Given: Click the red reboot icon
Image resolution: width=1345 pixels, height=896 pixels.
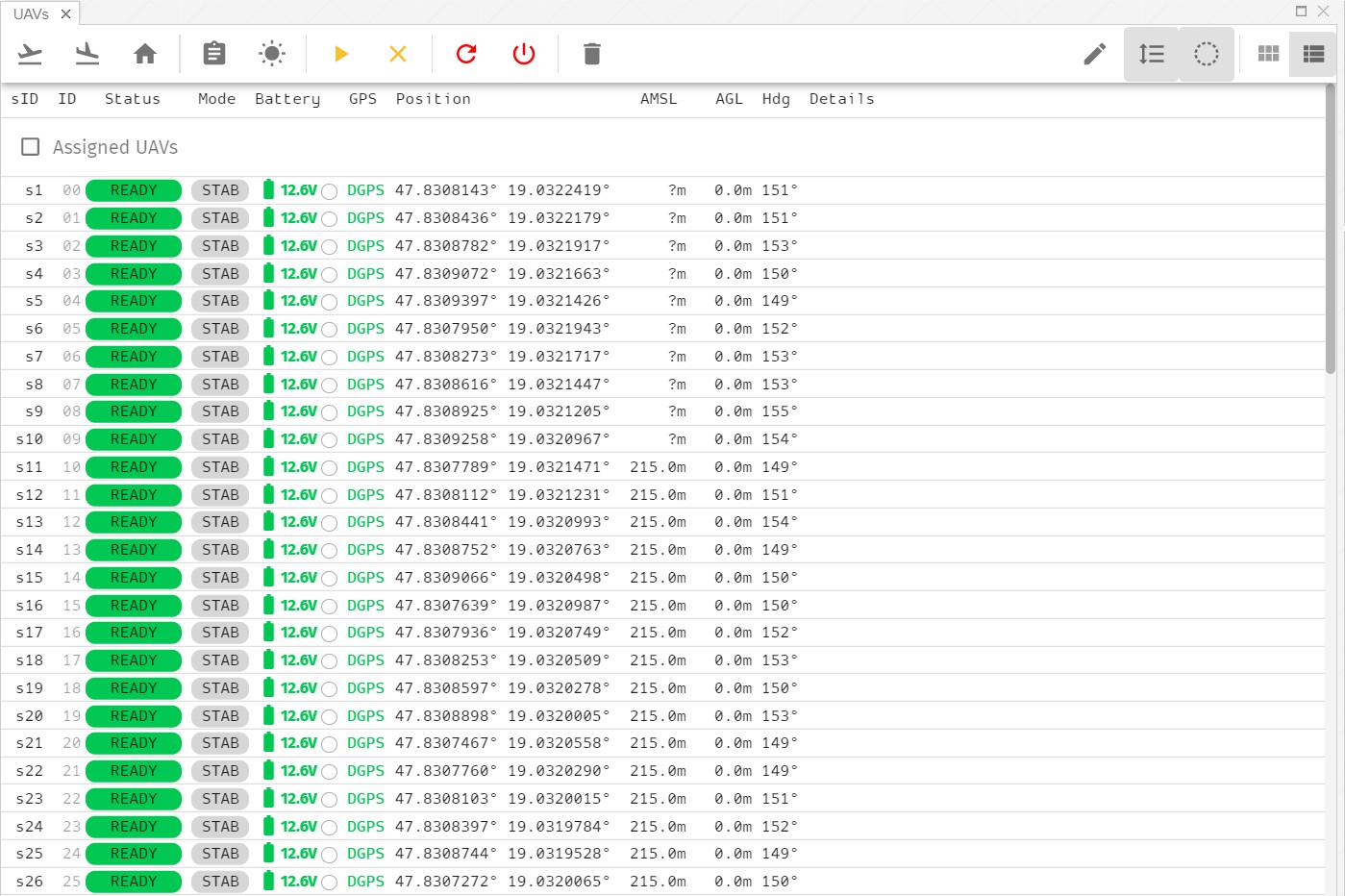Looking at the screenshot, I should (x=465, y=54).
